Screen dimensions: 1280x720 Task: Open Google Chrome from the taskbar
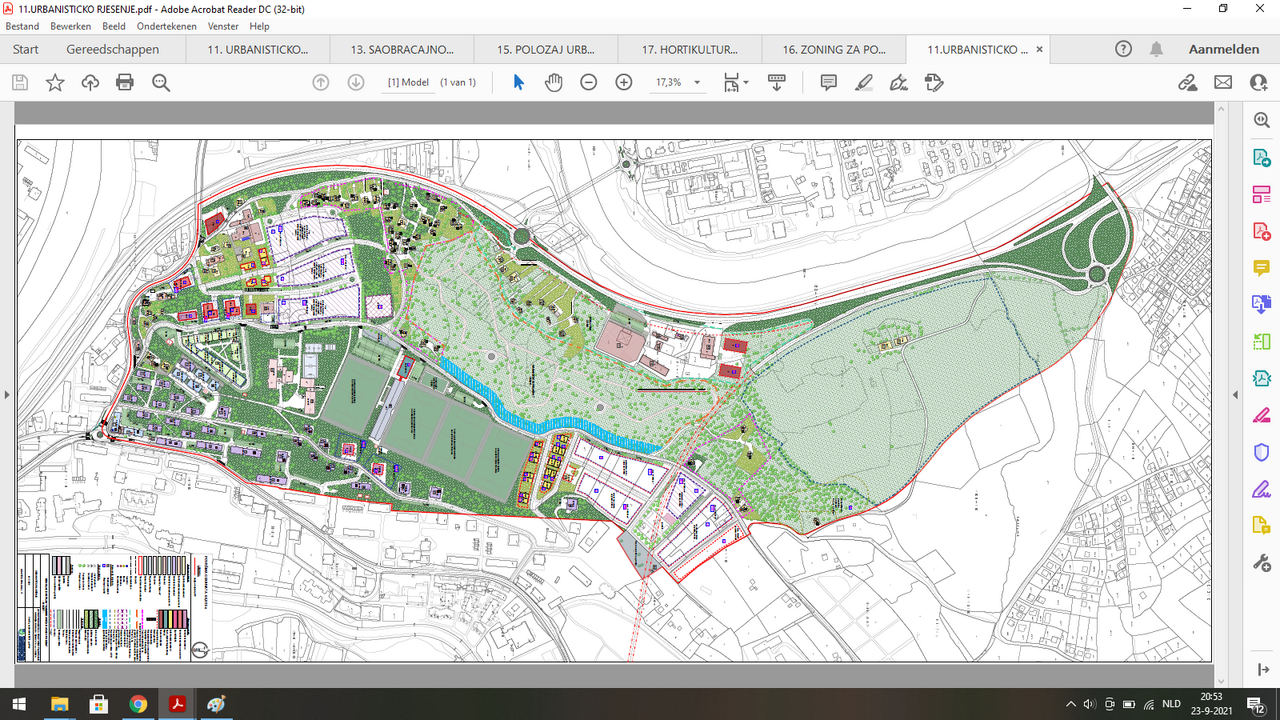138,704
